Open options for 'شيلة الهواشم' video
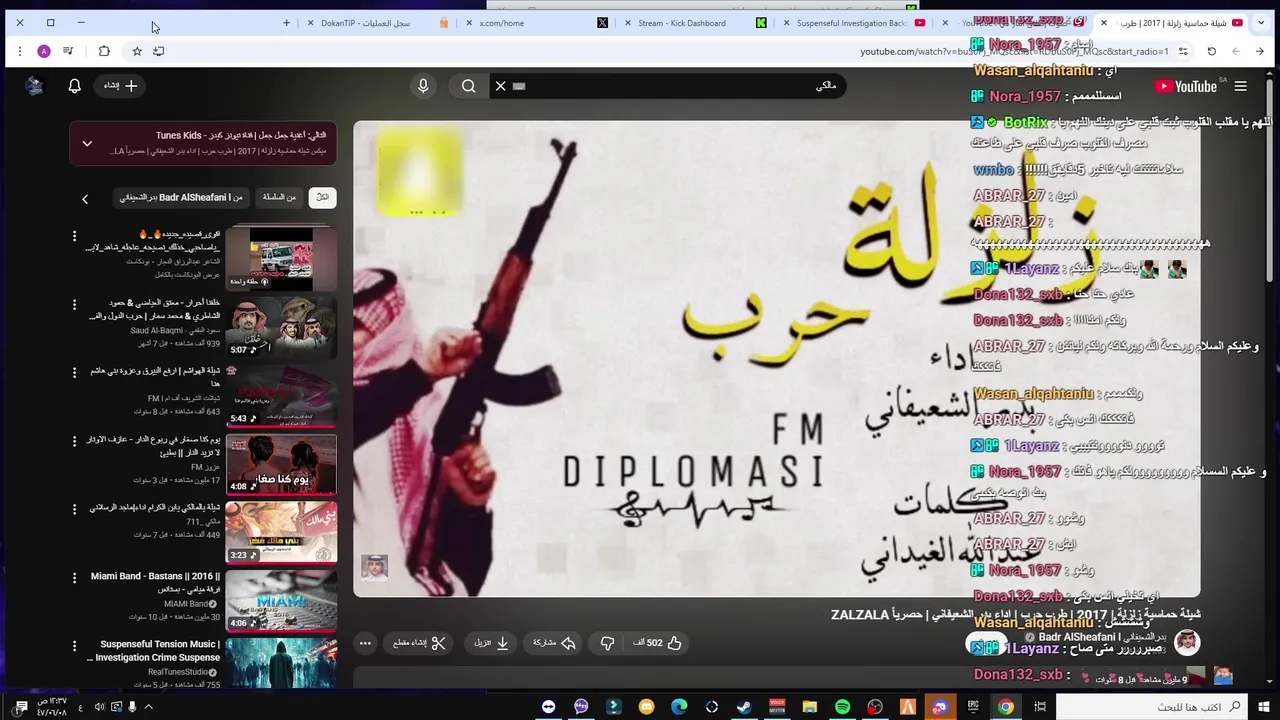Viewport: 1280px width, 720px height. pos(74,372)
